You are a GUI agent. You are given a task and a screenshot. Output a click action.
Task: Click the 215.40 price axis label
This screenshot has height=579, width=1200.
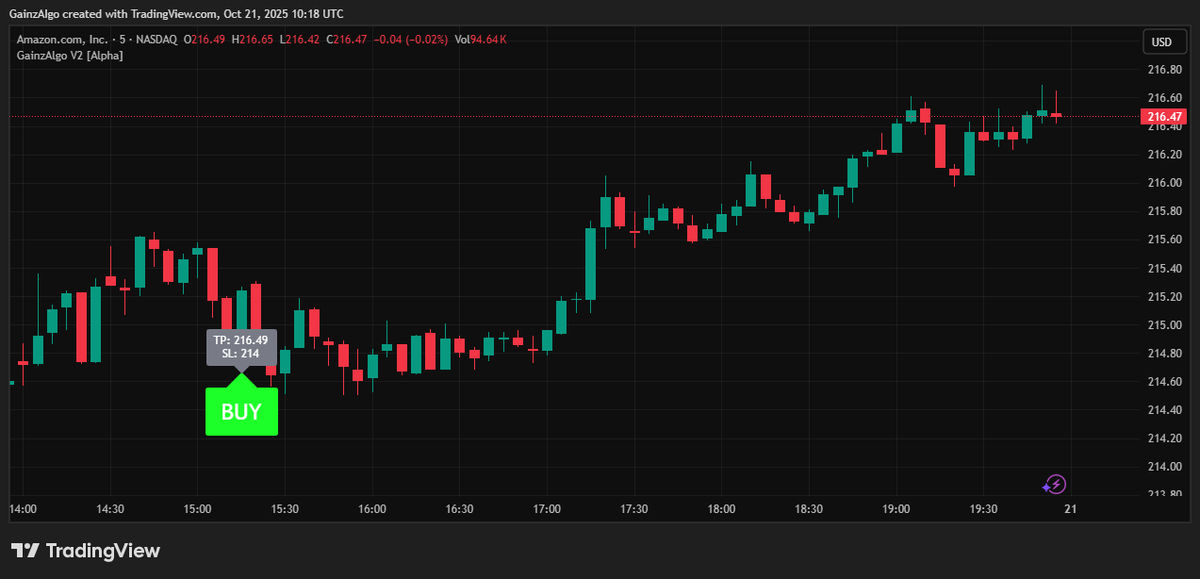(x=1164, y=268)
